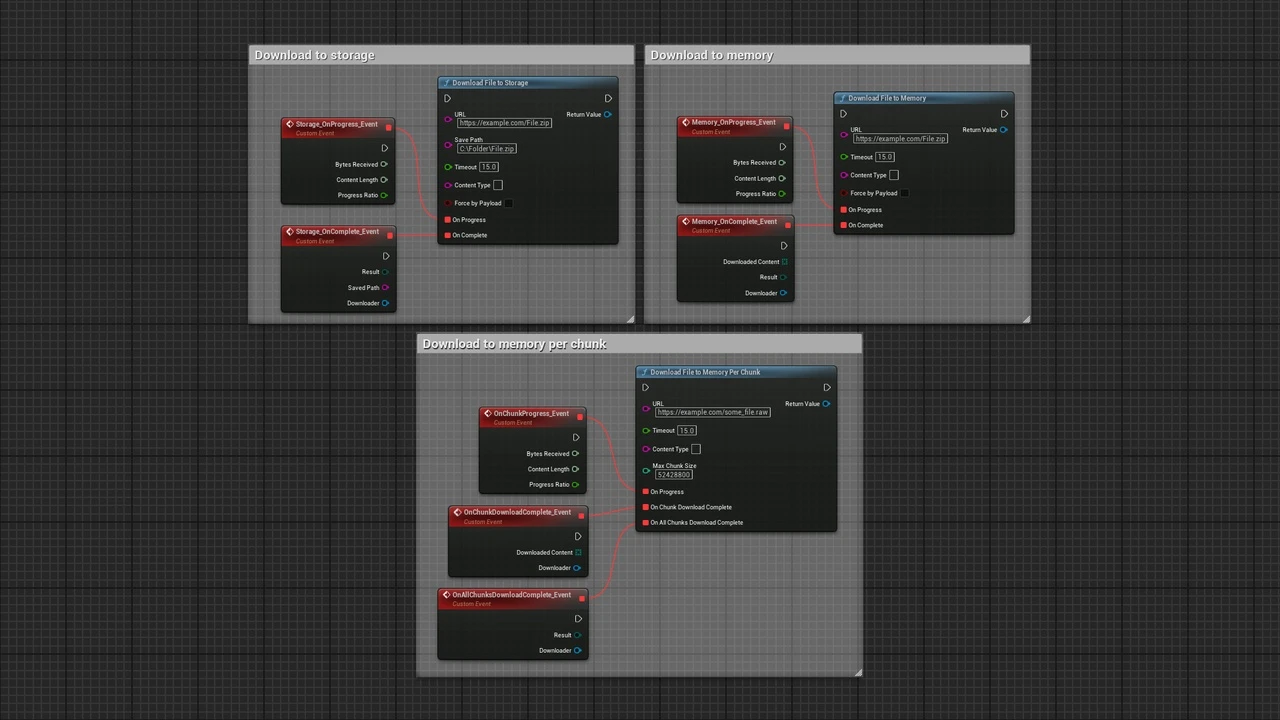Screen dimensions: 1280x720
Task: Click the Downloaded Content pin on OnChunkDownloadComplete_Event
Action: coord(578,552)
